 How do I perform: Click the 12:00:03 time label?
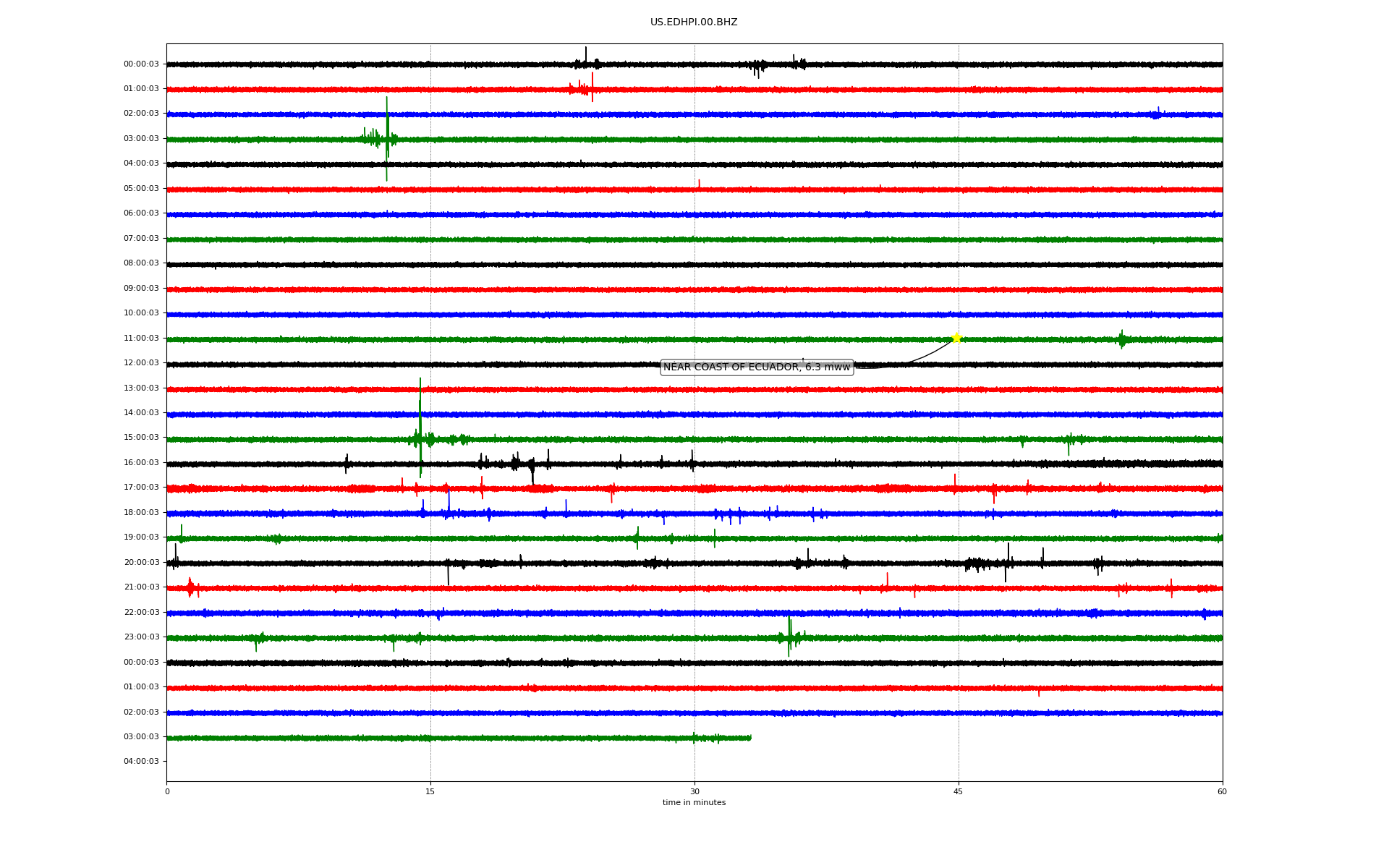pyautogui.click(x=141, y=363)
